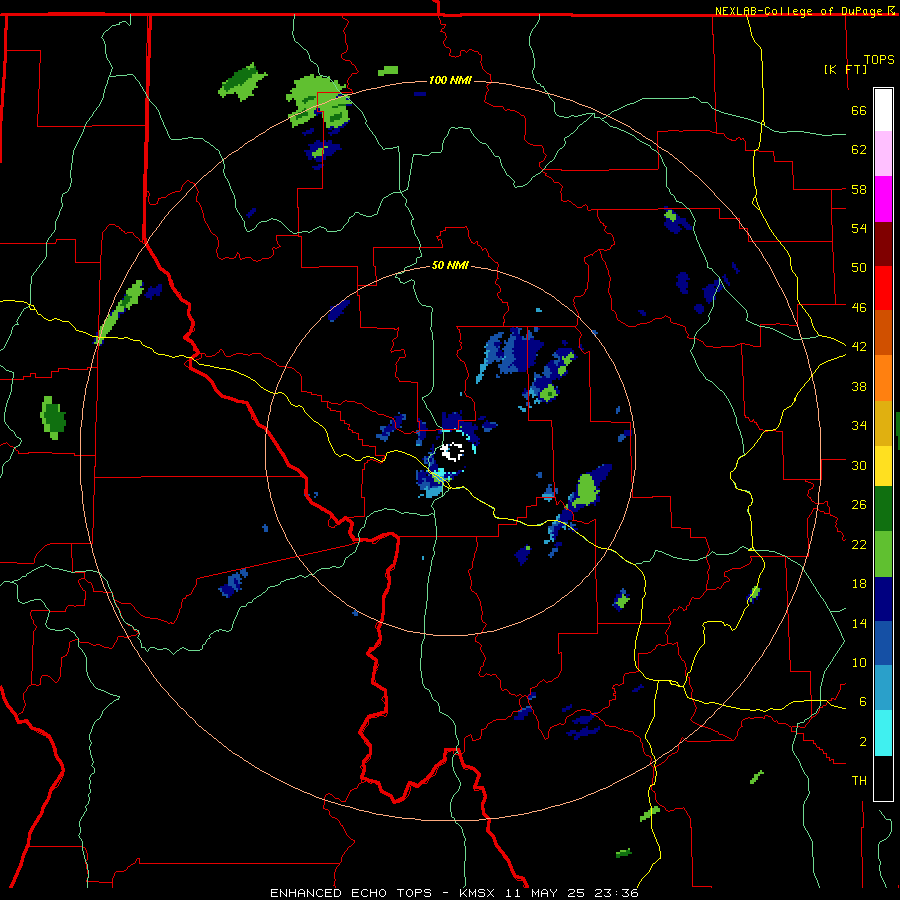Click the legend value '38'
This screenshot has width=900, height=900.
pyautogui.click(x=859, y=386)
